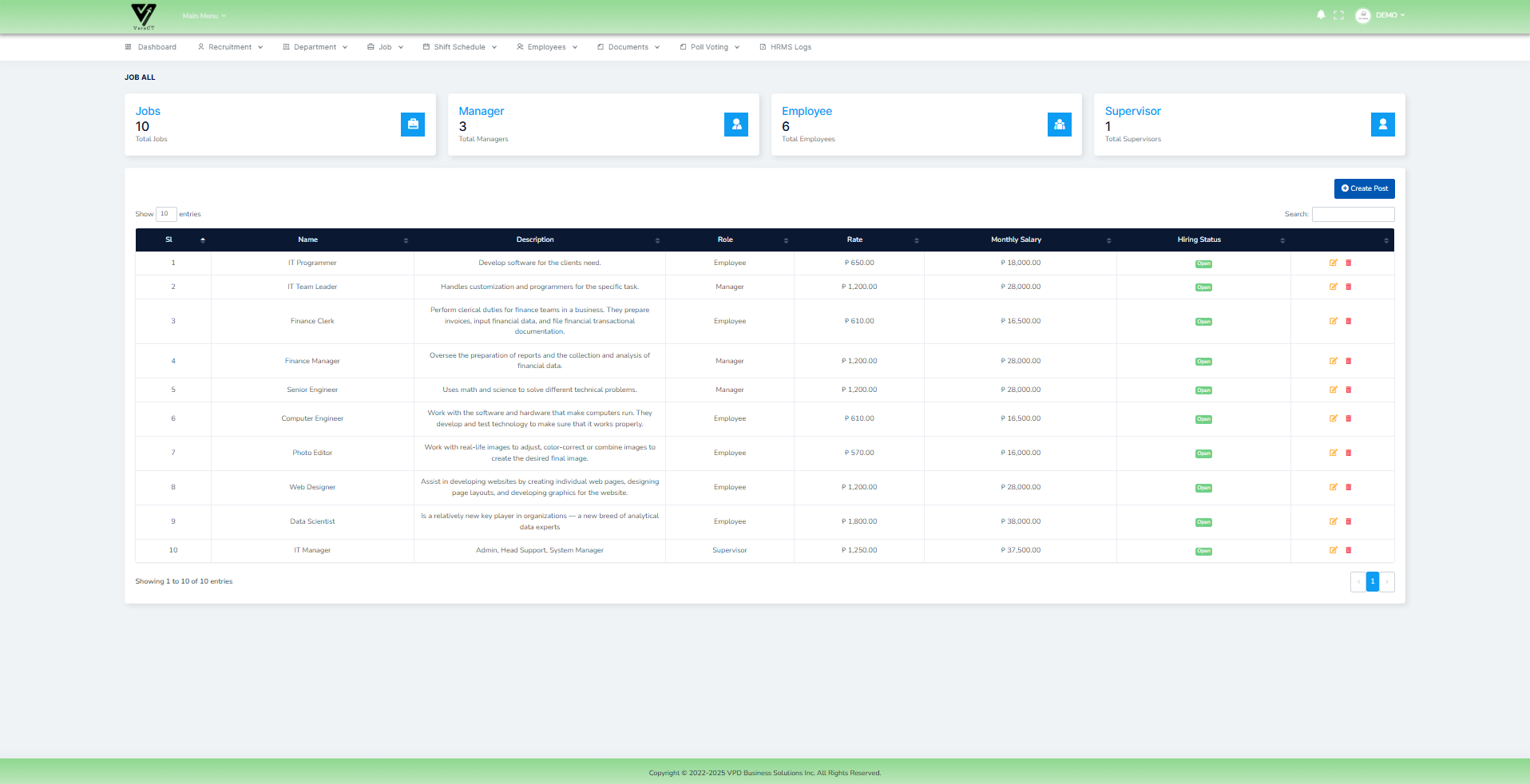The height and width of the screenshot is (784, 1530).
Task: Click the user avatar icon in navbar
Action: 1362,14
